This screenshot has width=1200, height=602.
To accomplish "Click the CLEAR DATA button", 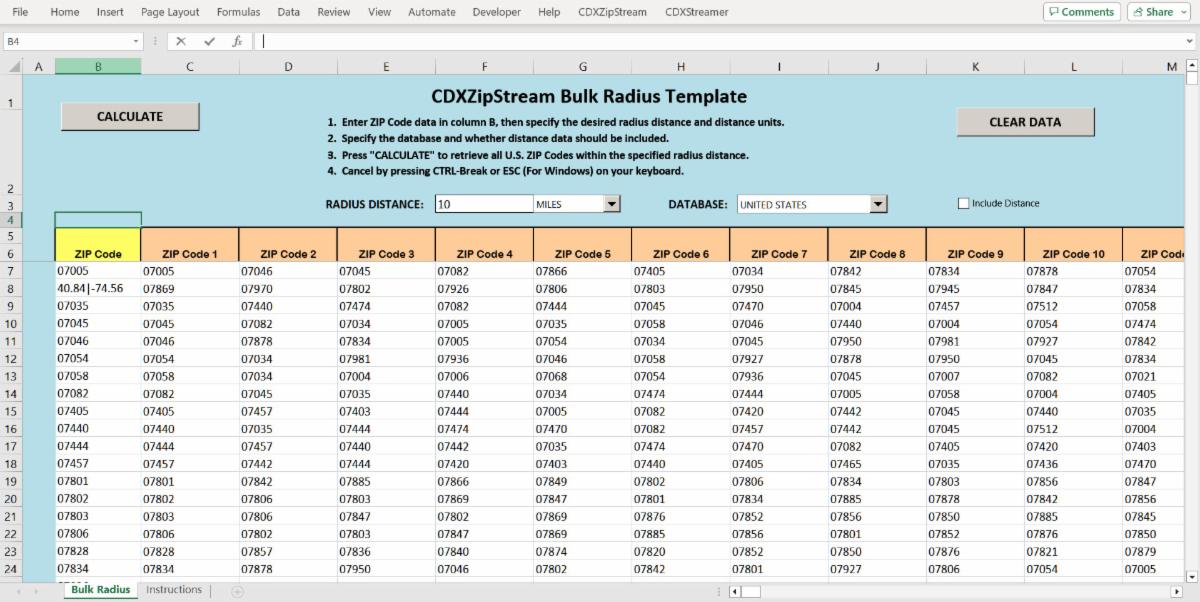I will click(1025, 122).
